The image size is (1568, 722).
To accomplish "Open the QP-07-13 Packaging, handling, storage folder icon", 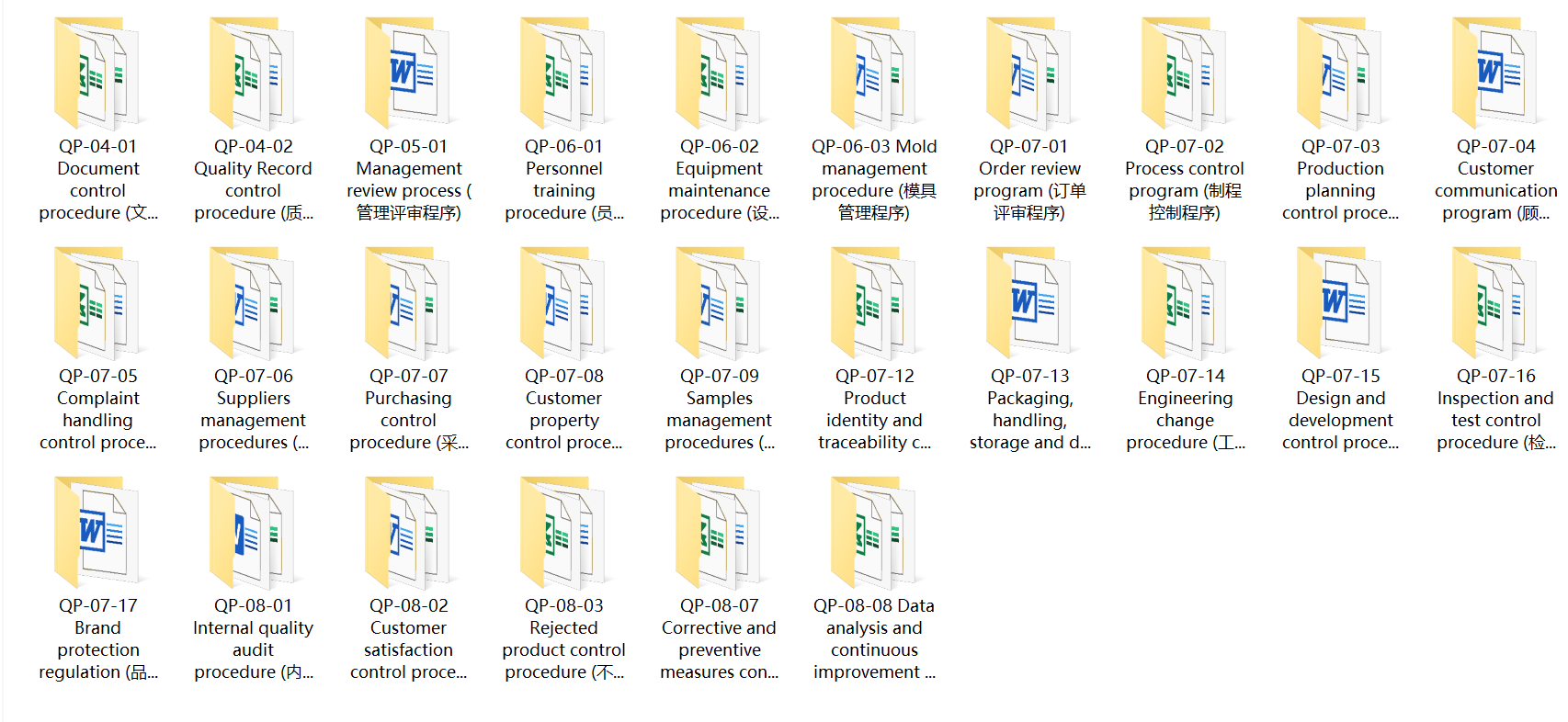I will (1029, 303).
